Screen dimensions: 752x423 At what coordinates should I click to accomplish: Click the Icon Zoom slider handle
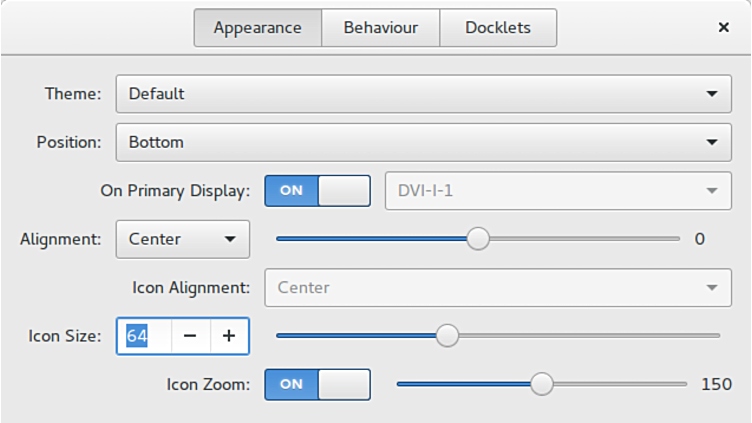[542, 384]
